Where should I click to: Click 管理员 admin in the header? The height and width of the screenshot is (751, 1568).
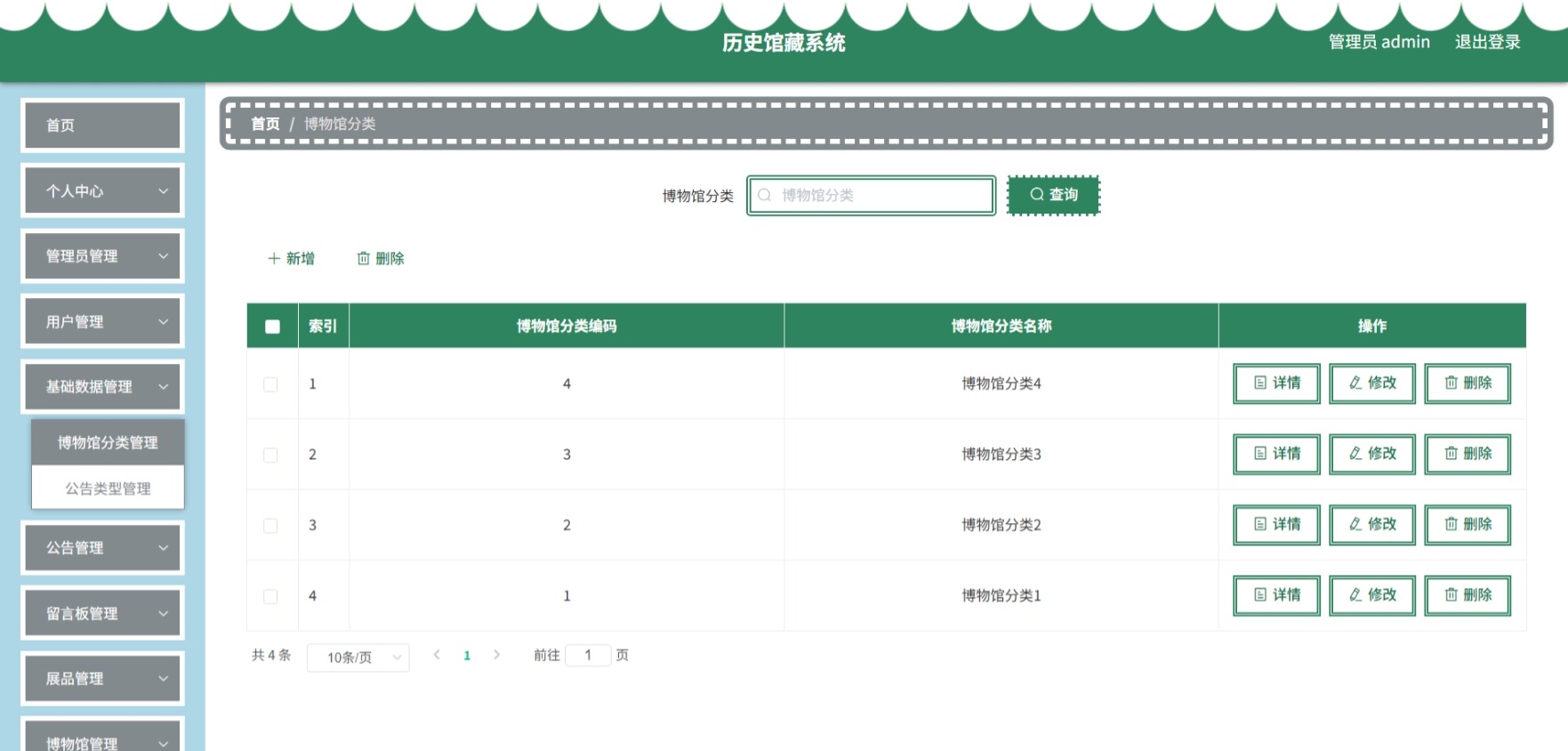(x=1379, y=42)
